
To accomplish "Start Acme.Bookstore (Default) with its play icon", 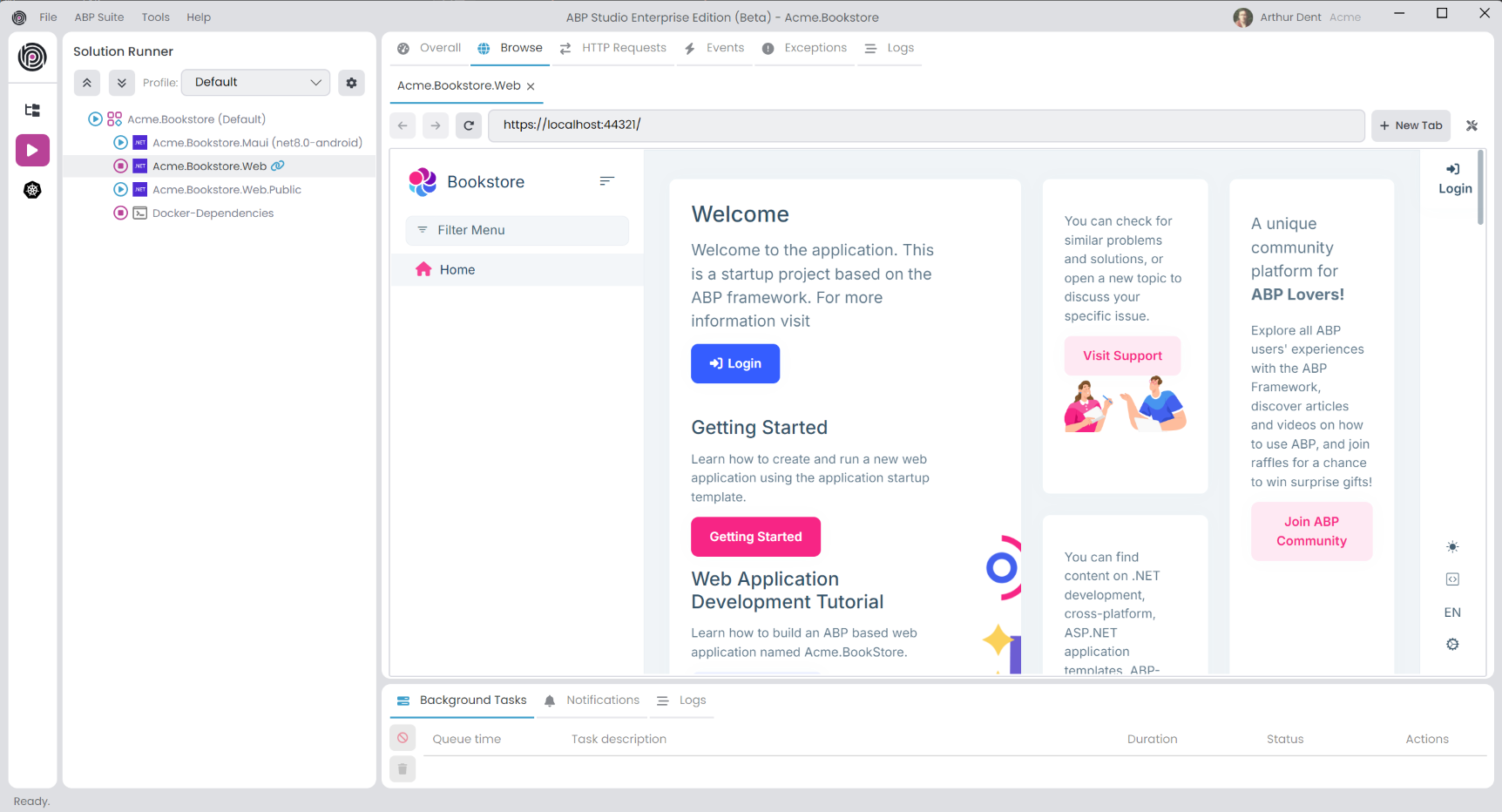I will pyautogui.click(x=95, y=118).
